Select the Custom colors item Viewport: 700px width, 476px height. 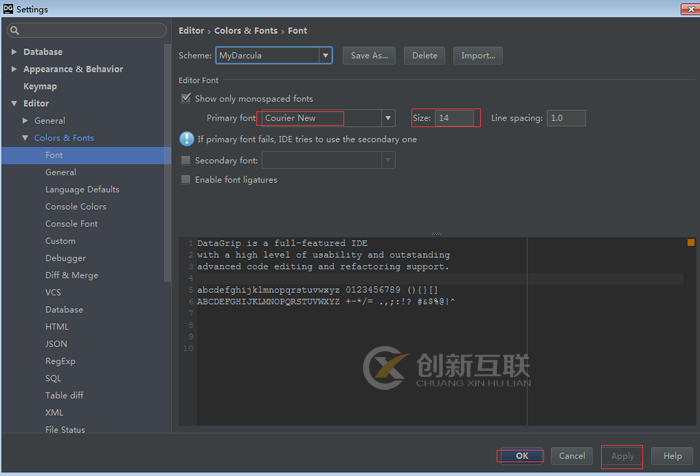60,241
